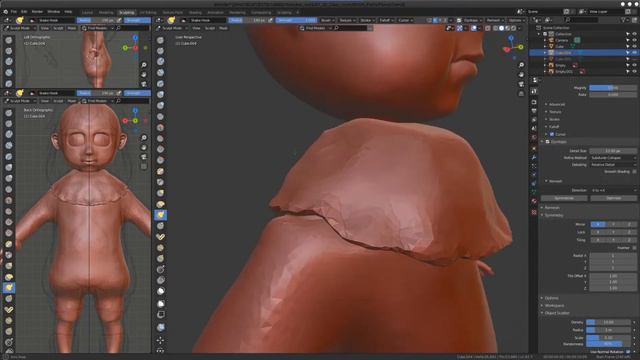Click the zoom magnifier in Left Orthographic viewport

click(144, 65)
